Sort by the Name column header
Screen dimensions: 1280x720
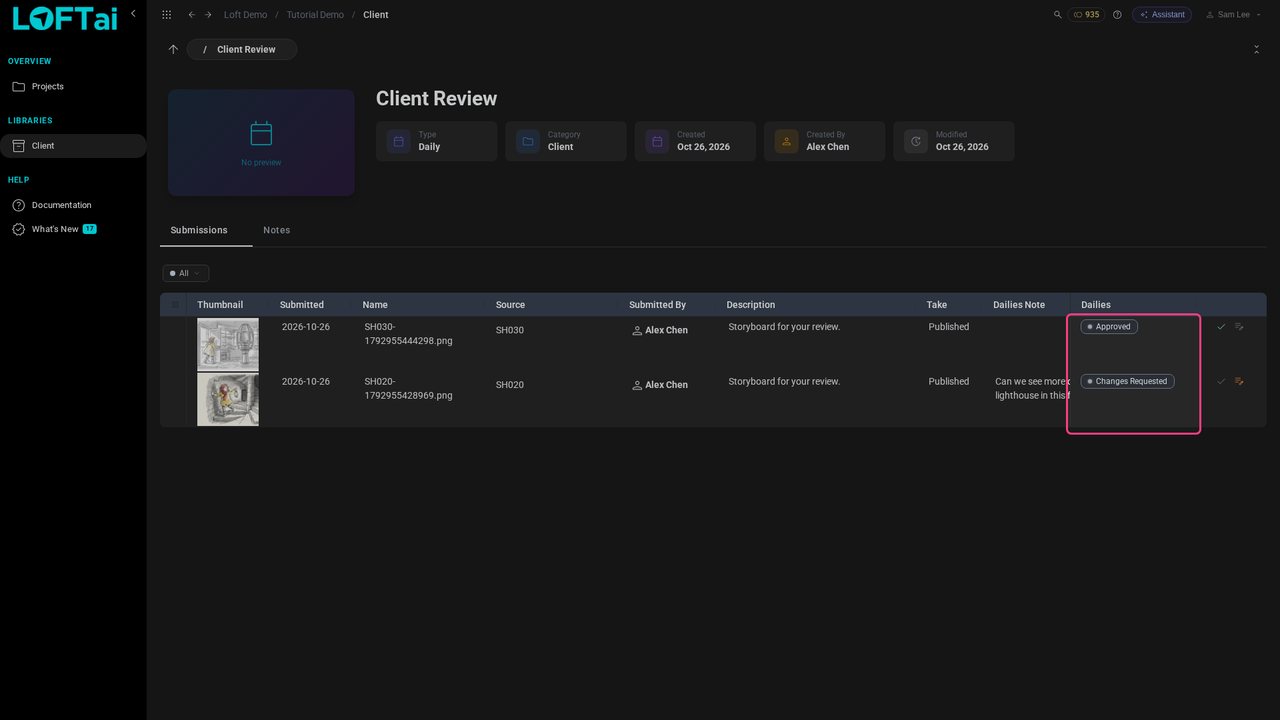(375, 305)
